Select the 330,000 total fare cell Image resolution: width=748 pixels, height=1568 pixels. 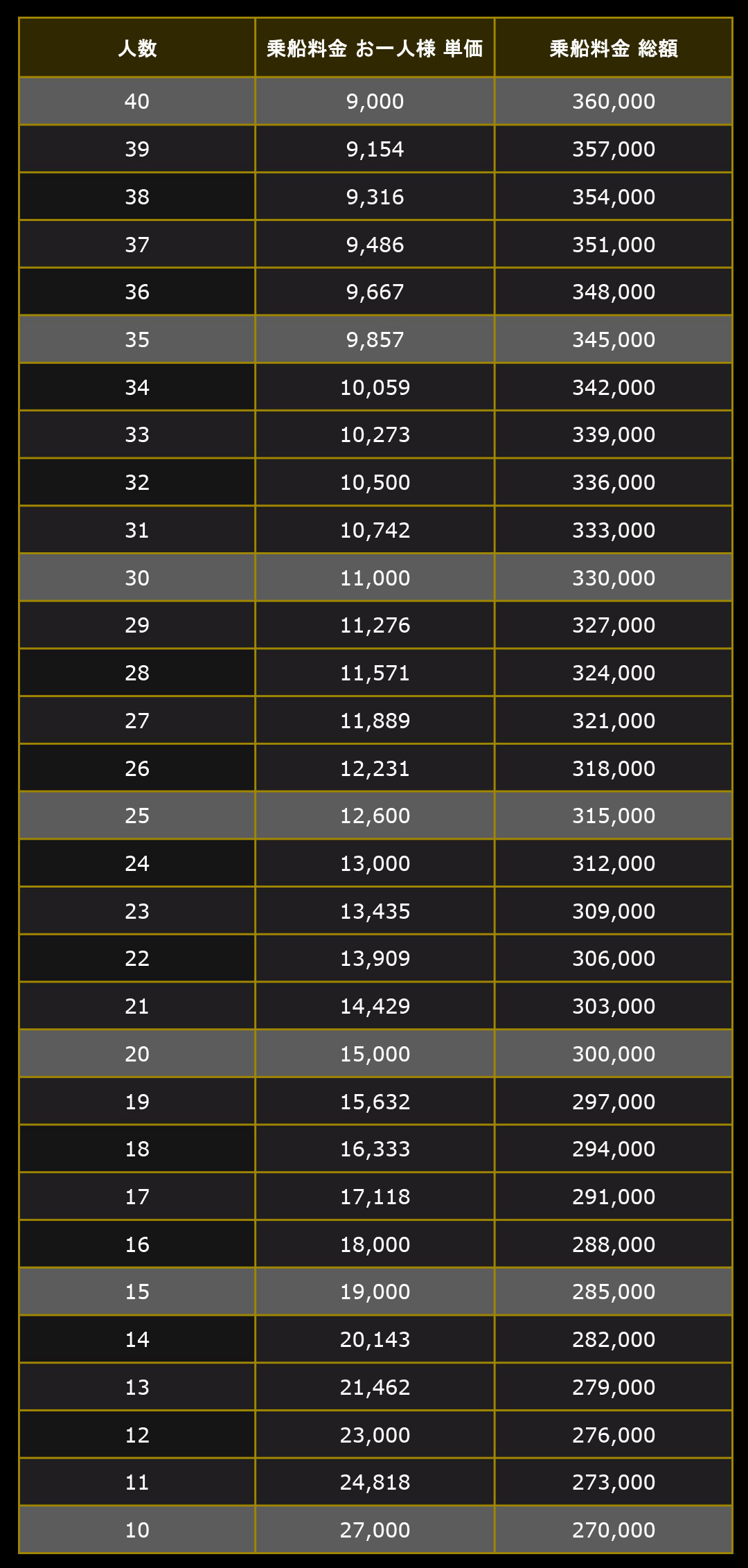(x=614, y=578)
